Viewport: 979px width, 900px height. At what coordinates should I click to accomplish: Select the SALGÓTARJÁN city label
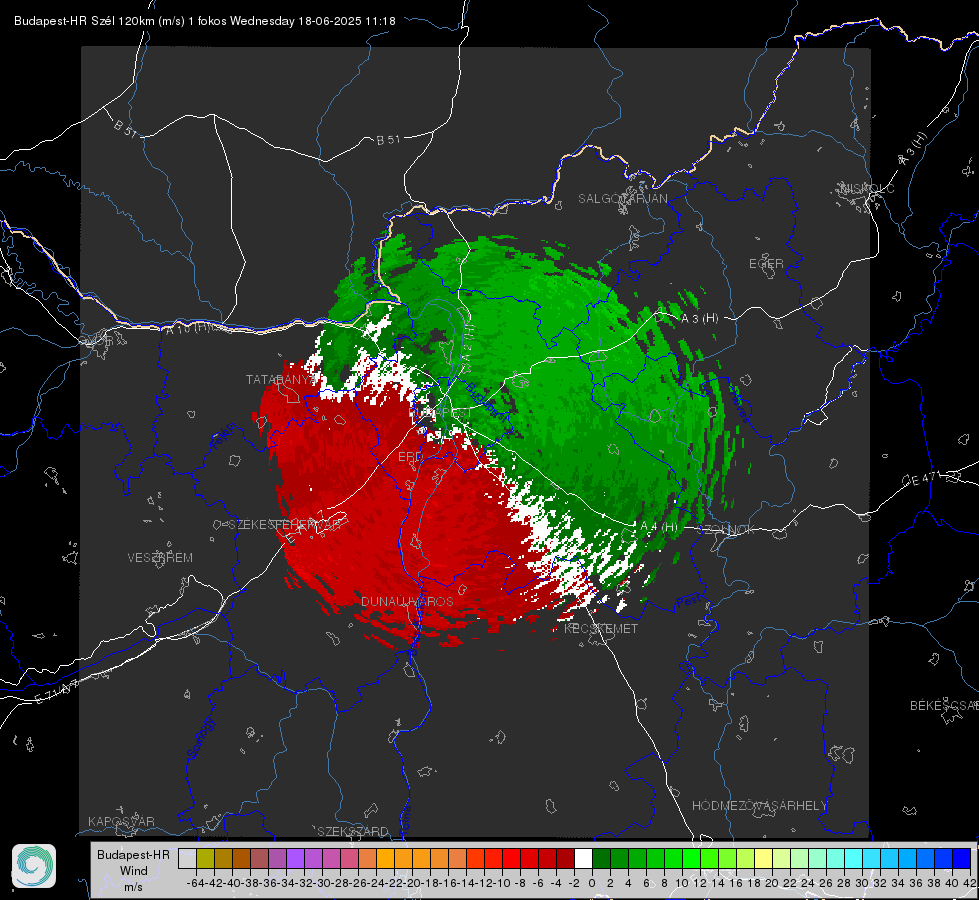[622, 199]
